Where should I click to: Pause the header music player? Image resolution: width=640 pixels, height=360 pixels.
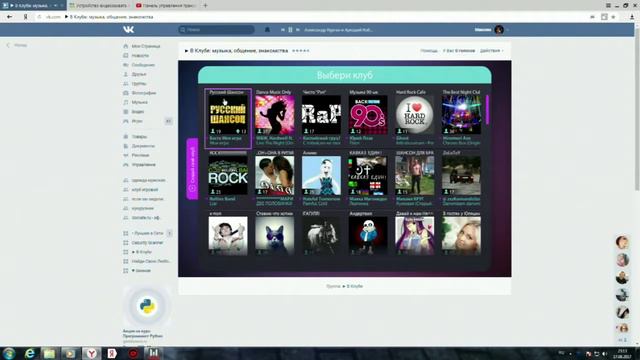290,30
